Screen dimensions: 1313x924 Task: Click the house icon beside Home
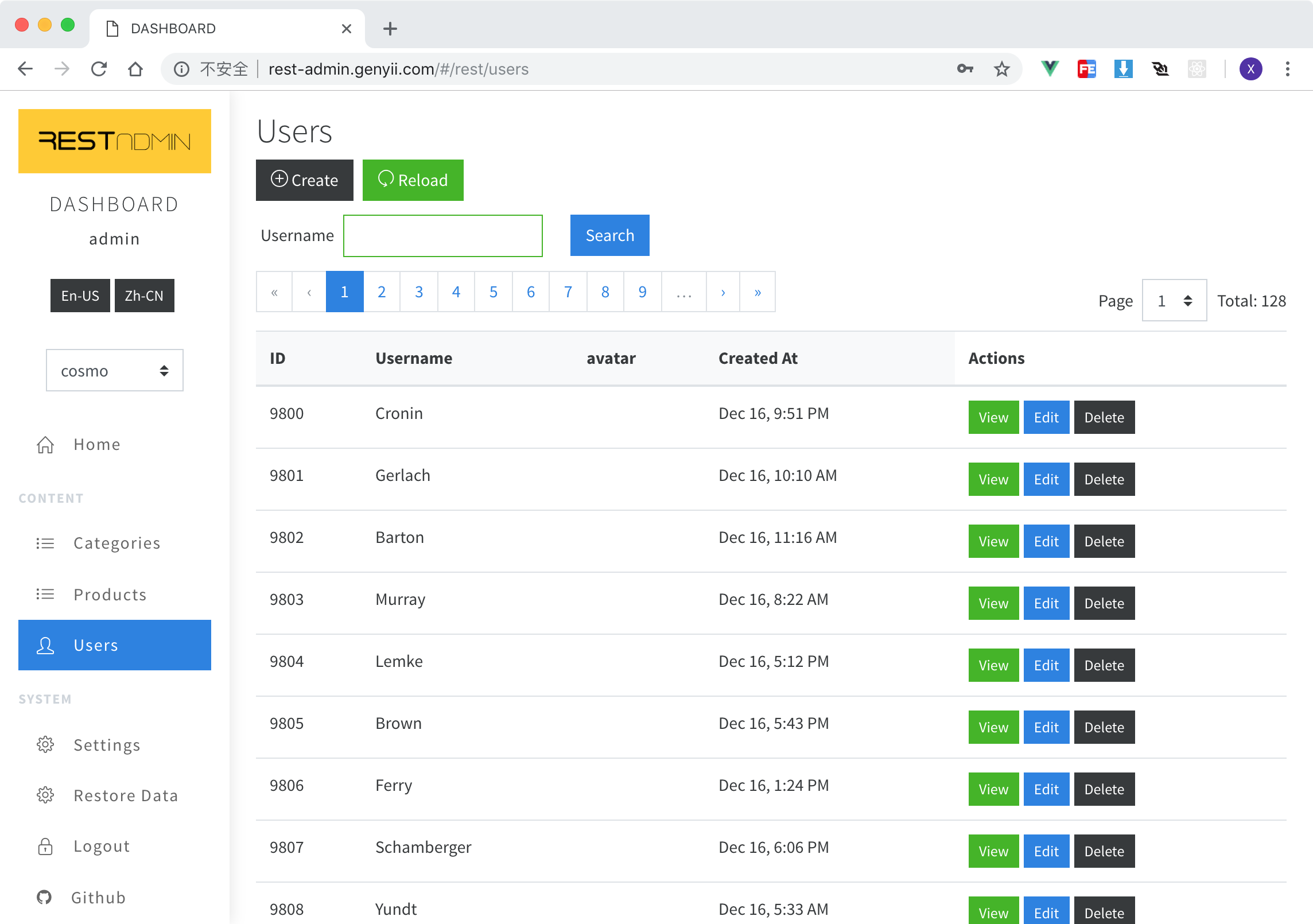tap(45, 445)
